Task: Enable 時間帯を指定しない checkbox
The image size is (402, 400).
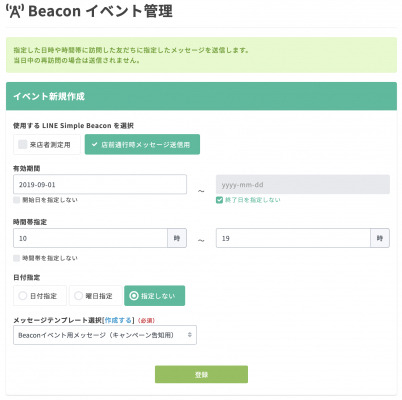Action: point(16,258)
